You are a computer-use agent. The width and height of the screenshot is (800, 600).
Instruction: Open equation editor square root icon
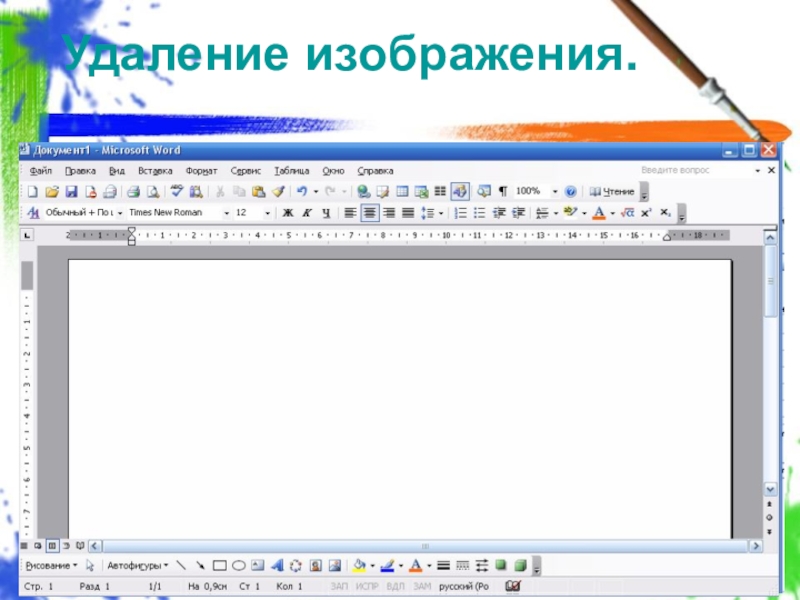[627, 213]
